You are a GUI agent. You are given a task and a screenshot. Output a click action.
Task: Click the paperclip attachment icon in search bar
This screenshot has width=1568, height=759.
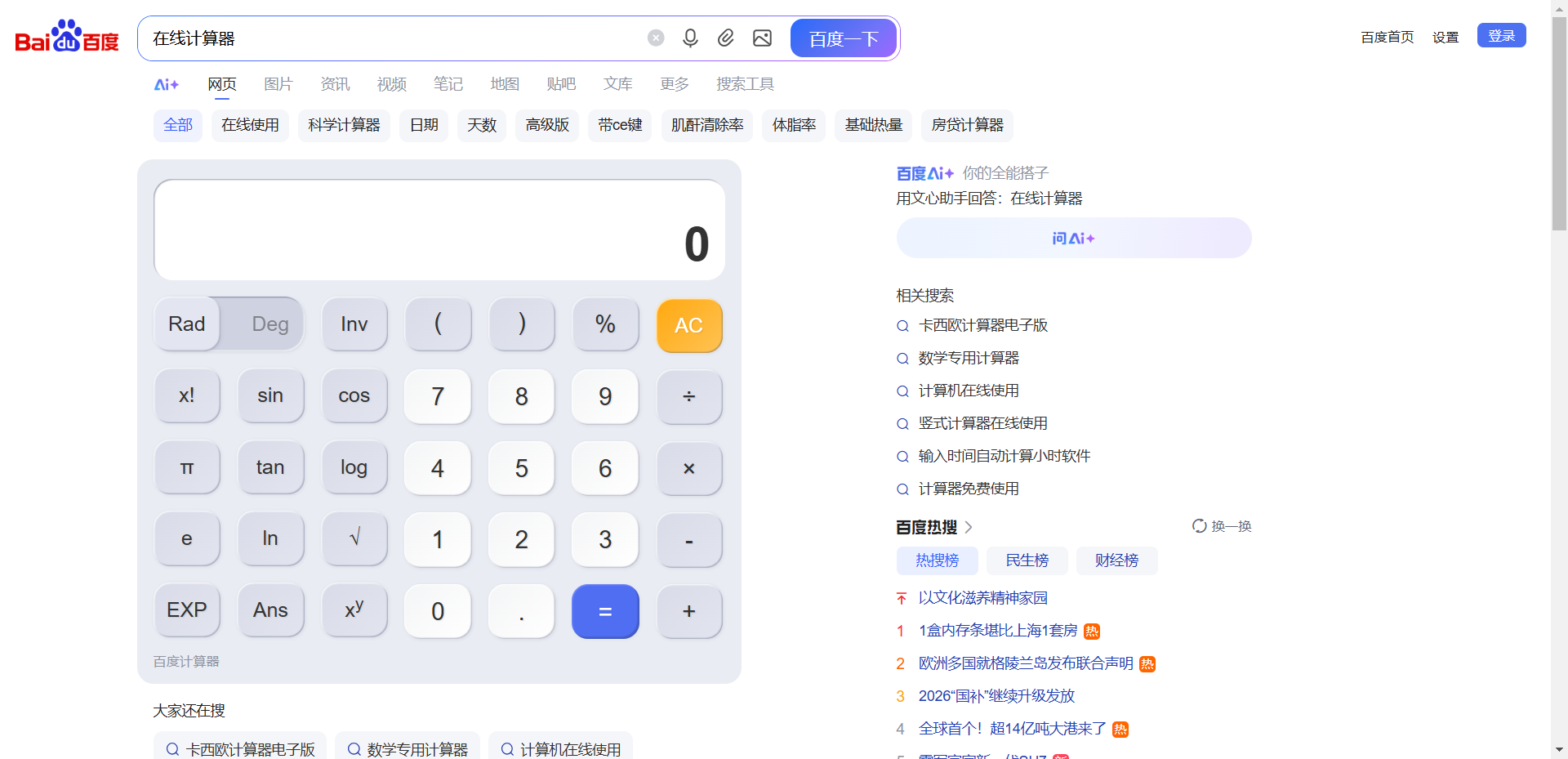click(726, 38)
